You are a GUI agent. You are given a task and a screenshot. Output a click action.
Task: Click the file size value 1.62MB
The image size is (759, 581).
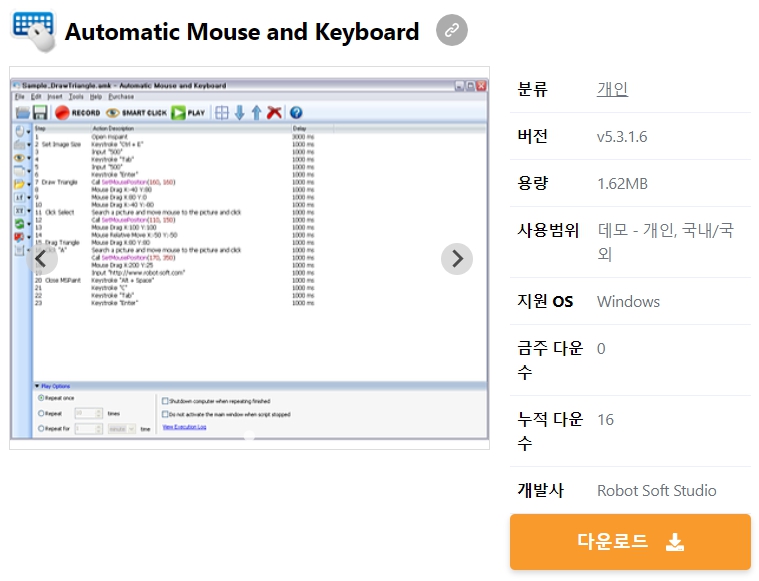[622, 183]
